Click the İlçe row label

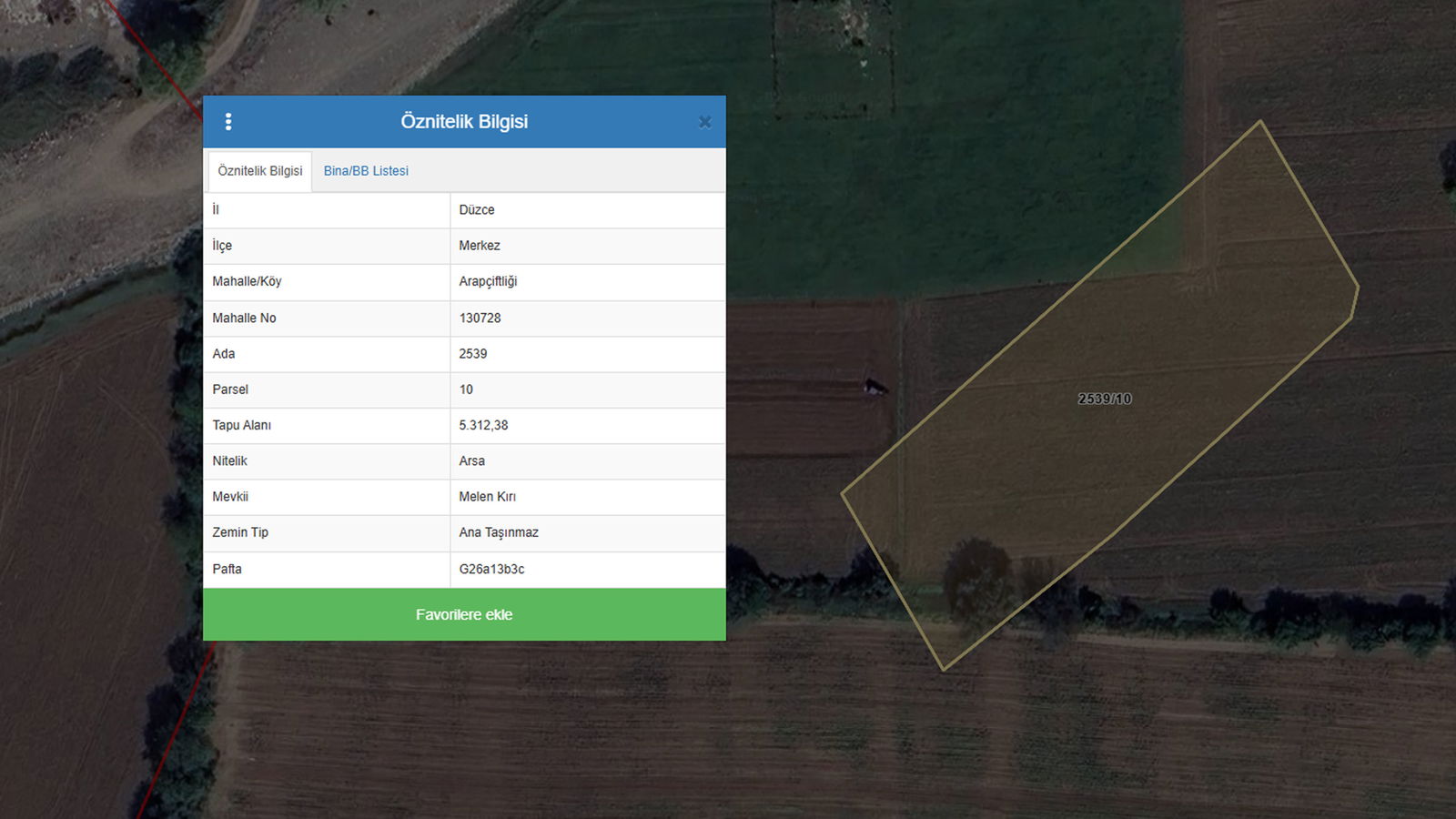222,246
